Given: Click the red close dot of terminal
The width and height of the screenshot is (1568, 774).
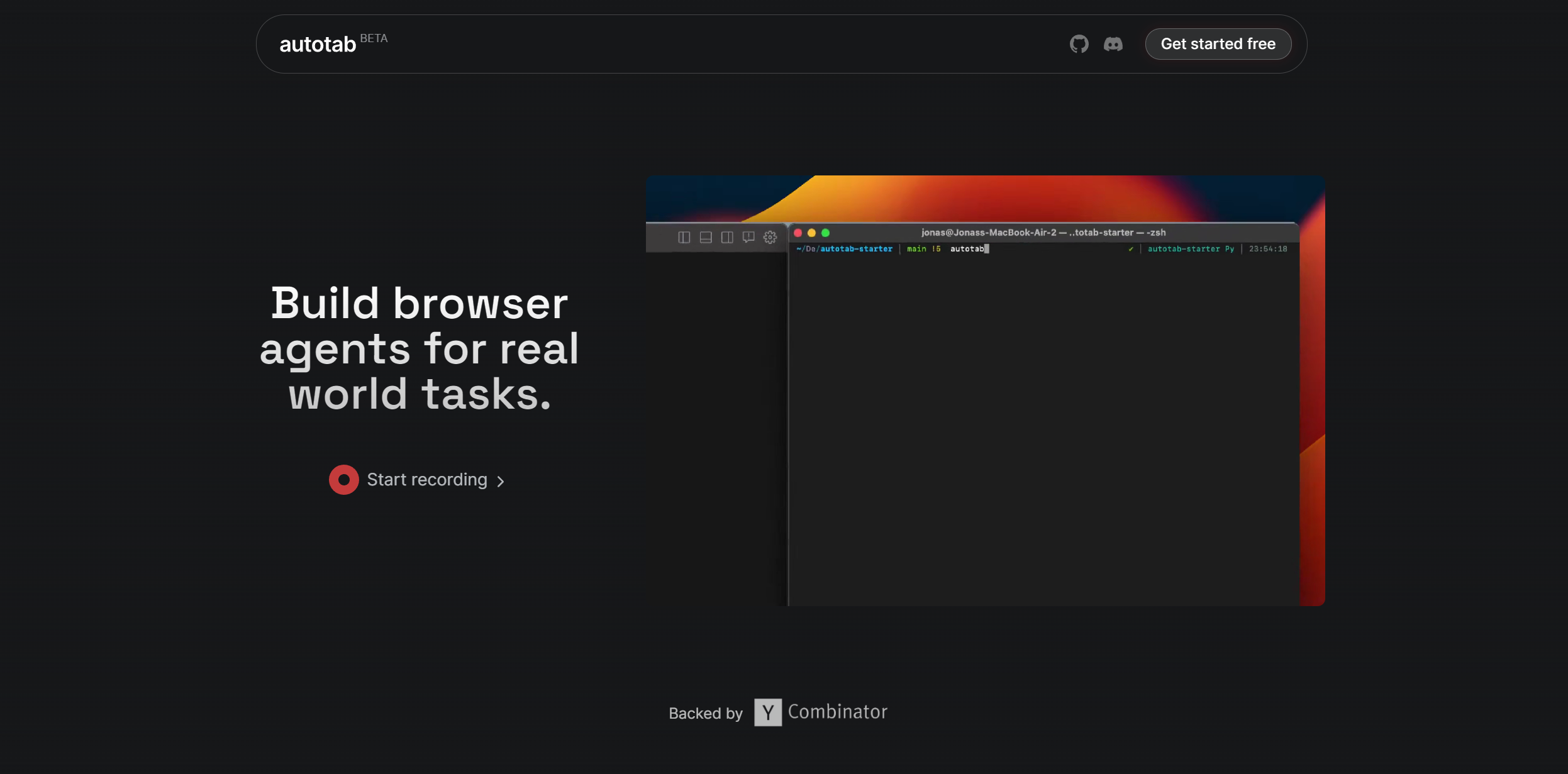Looking at the screenshot, I should (798, 233).
